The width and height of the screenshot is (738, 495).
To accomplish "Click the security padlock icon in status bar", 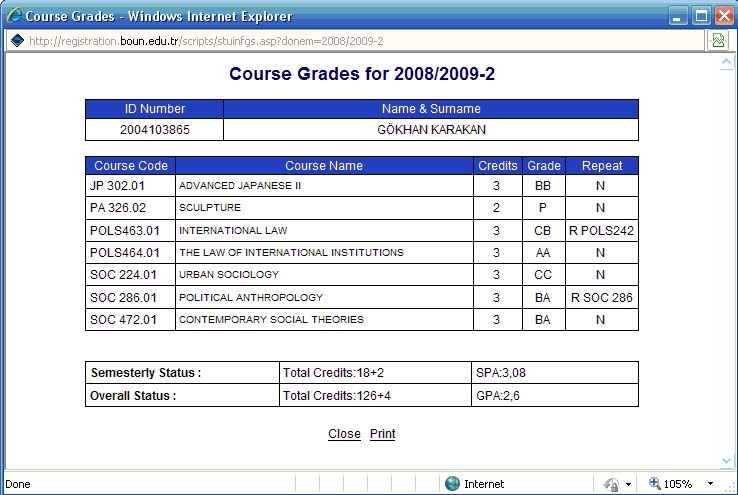I will pyautogui.click(x=611, y=484).
